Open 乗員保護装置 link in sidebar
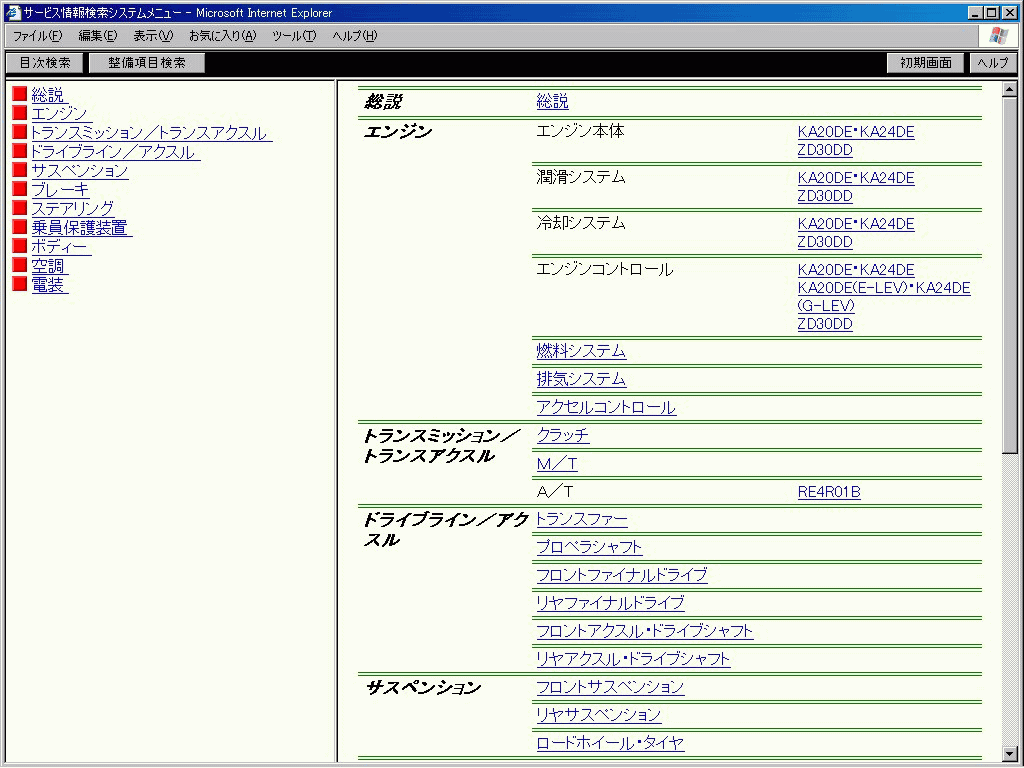The image size is (1024, 768). pos(80,227)
